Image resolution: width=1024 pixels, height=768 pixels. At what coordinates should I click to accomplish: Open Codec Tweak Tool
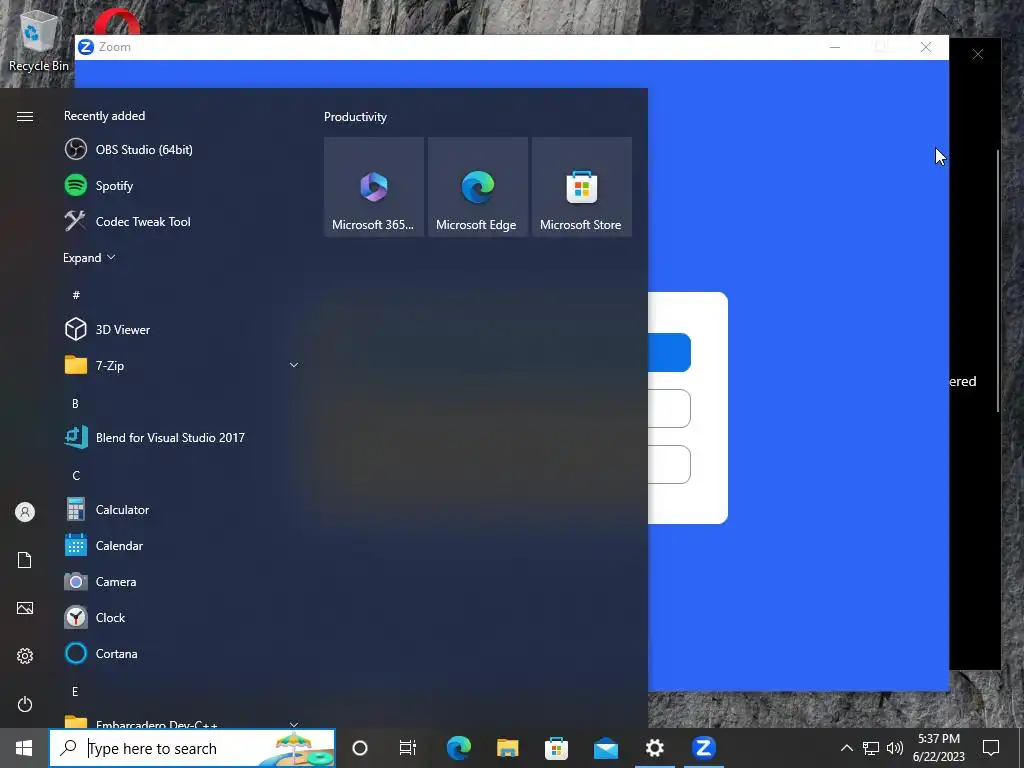tap(182, 221)
